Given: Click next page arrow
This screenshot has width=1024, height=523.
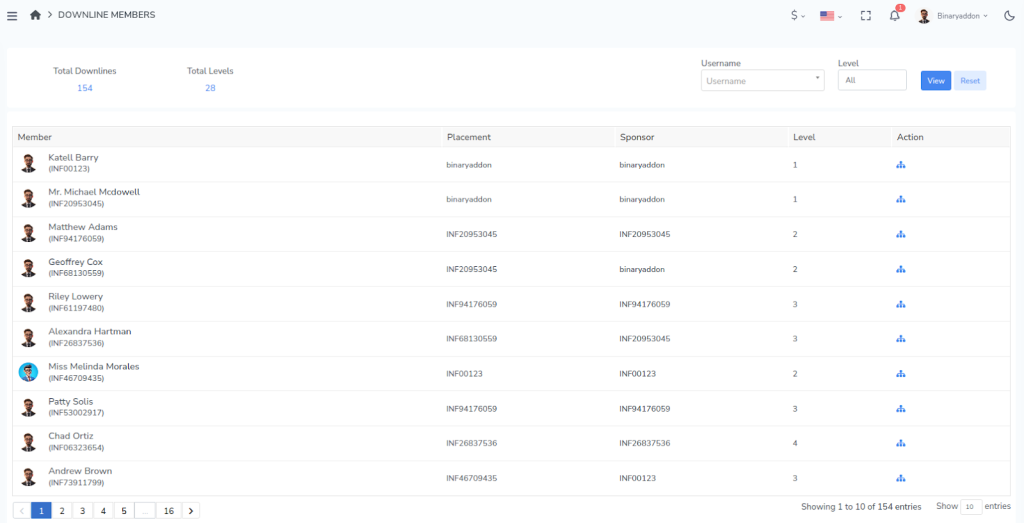Looking at the screenshot, I should [191, 511].
